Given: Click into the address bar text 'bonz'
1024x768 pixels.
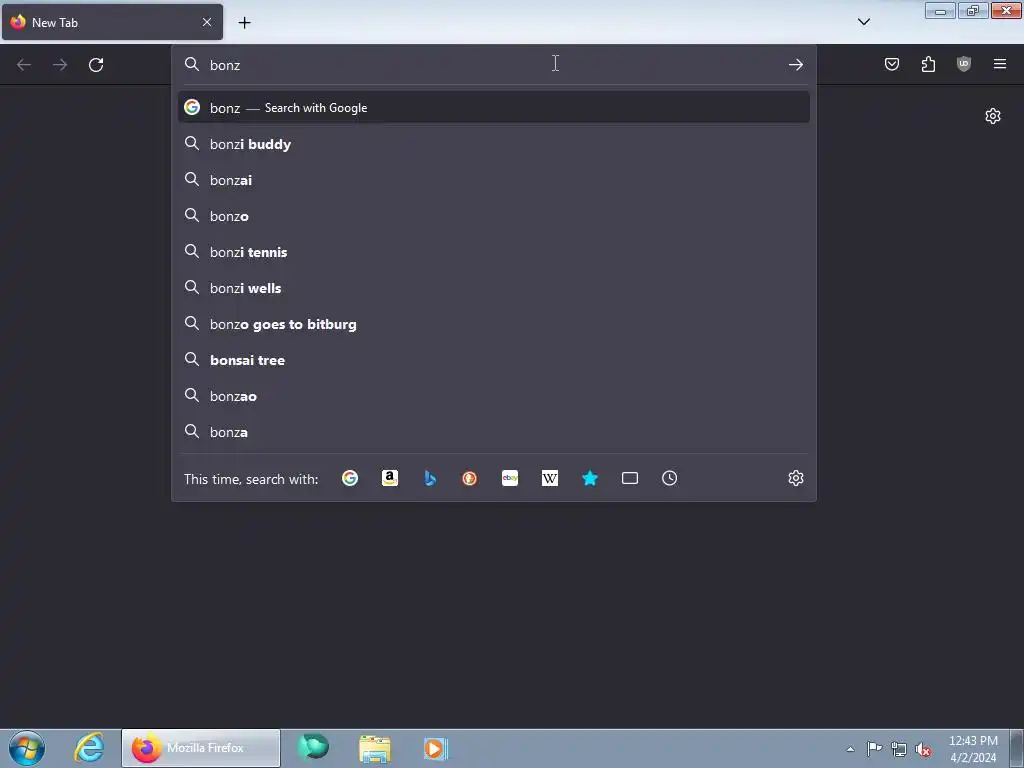Looking at the screenshot, I should (225, 65).
